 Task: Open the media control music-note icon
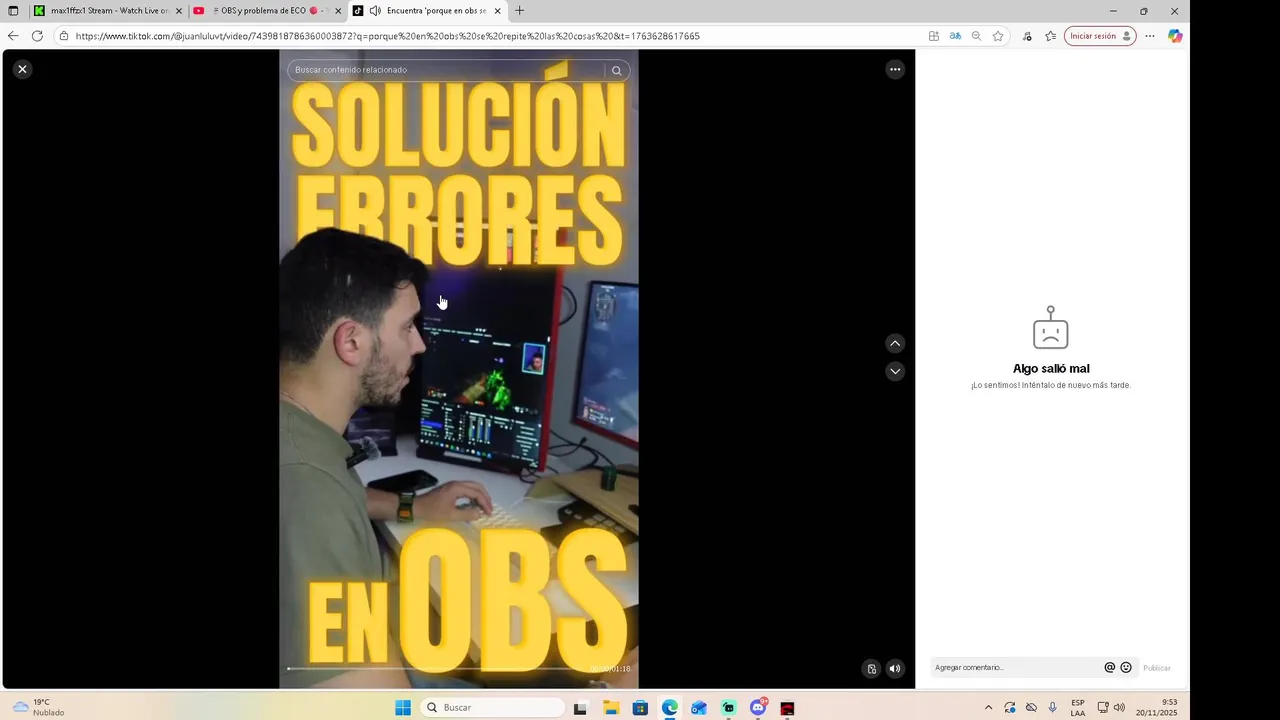pyautogui.click(x=1027, y=36)
